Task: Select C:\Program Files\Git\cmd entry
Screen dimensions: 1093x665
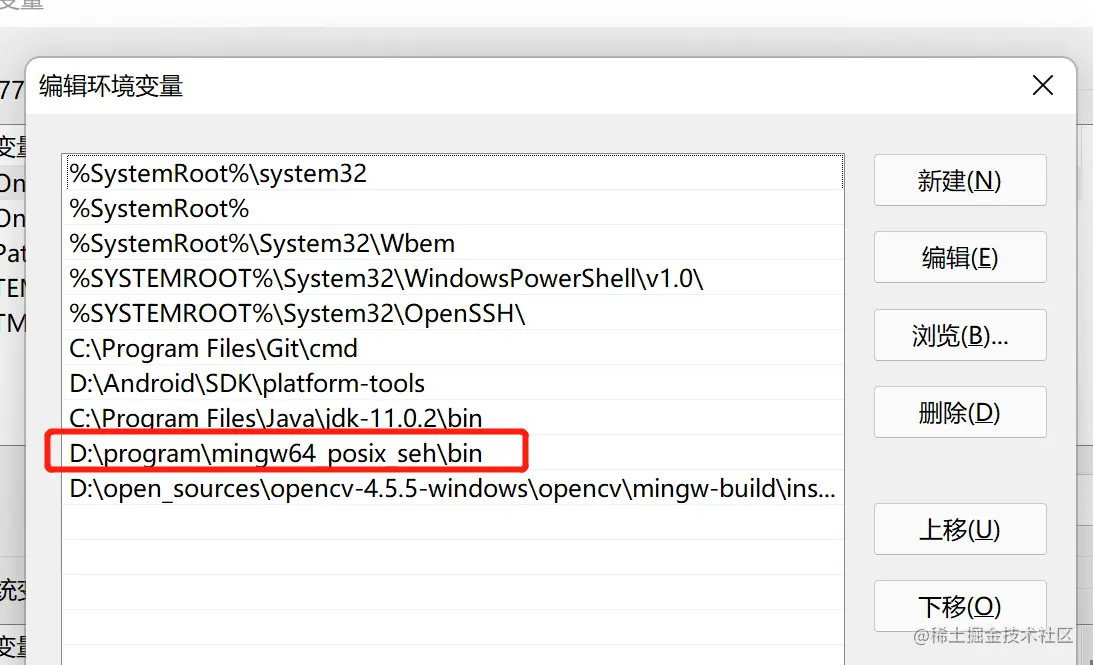Action: (x=453, y=348)
